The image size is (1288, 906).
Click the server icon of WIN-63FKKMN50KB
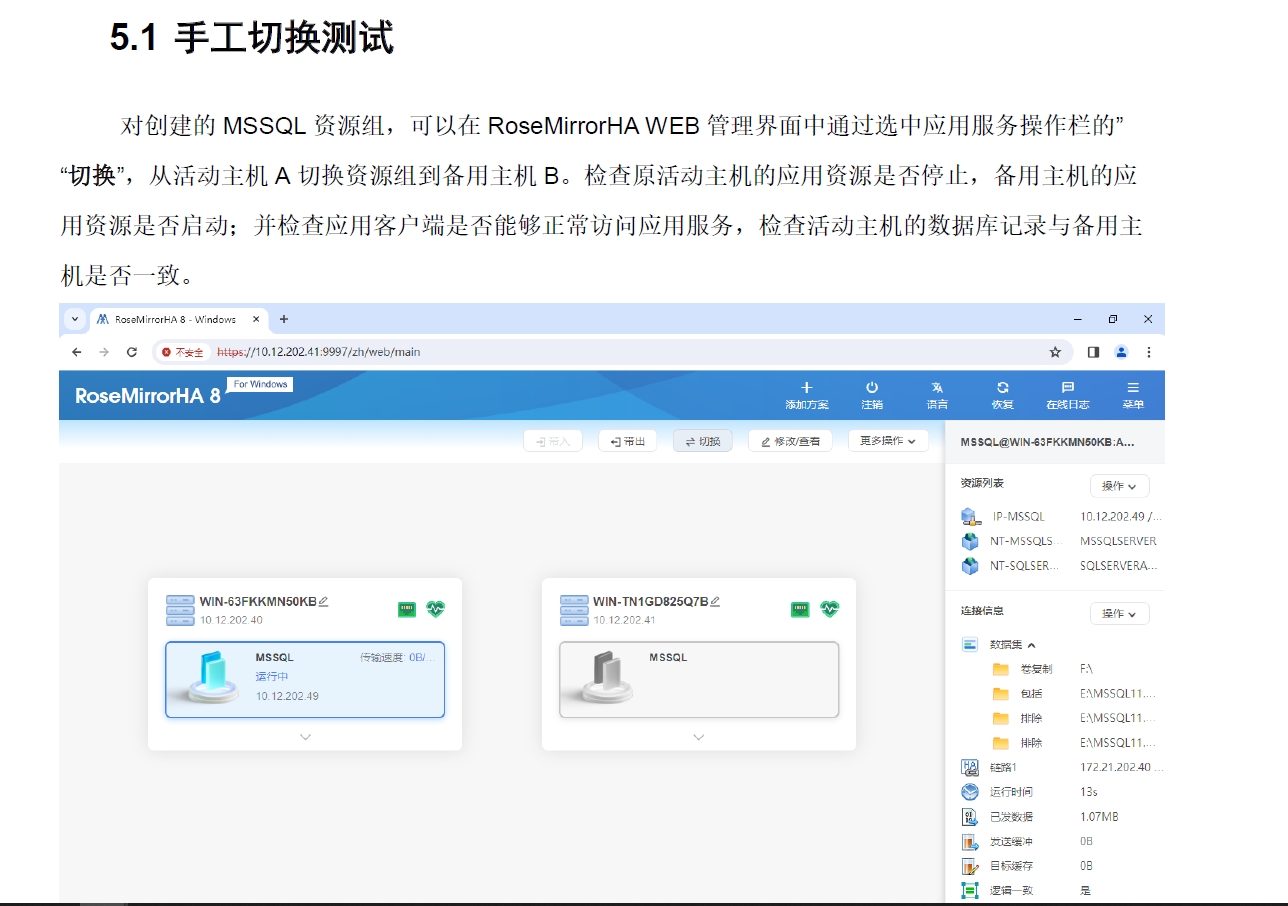pyautogui.click(x=180, y=610)
